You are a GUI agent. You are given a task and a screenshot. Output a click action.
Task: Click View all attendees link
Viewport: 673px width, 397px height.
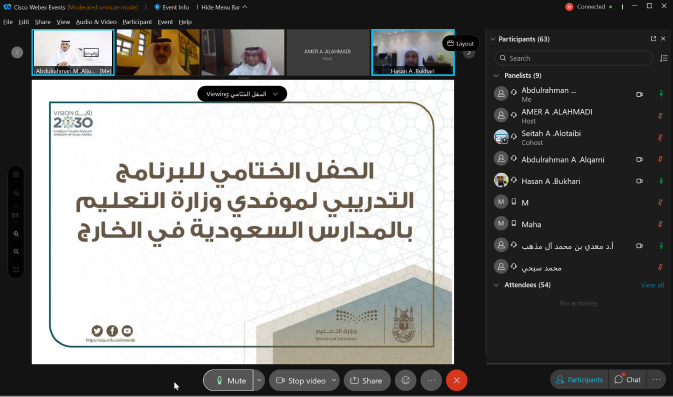pos(652,285)
